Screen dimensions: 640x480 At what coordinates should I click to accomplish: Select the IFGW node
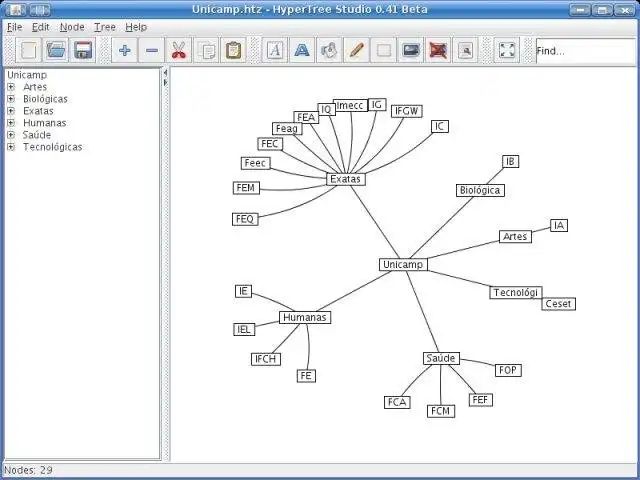(407, 111)
